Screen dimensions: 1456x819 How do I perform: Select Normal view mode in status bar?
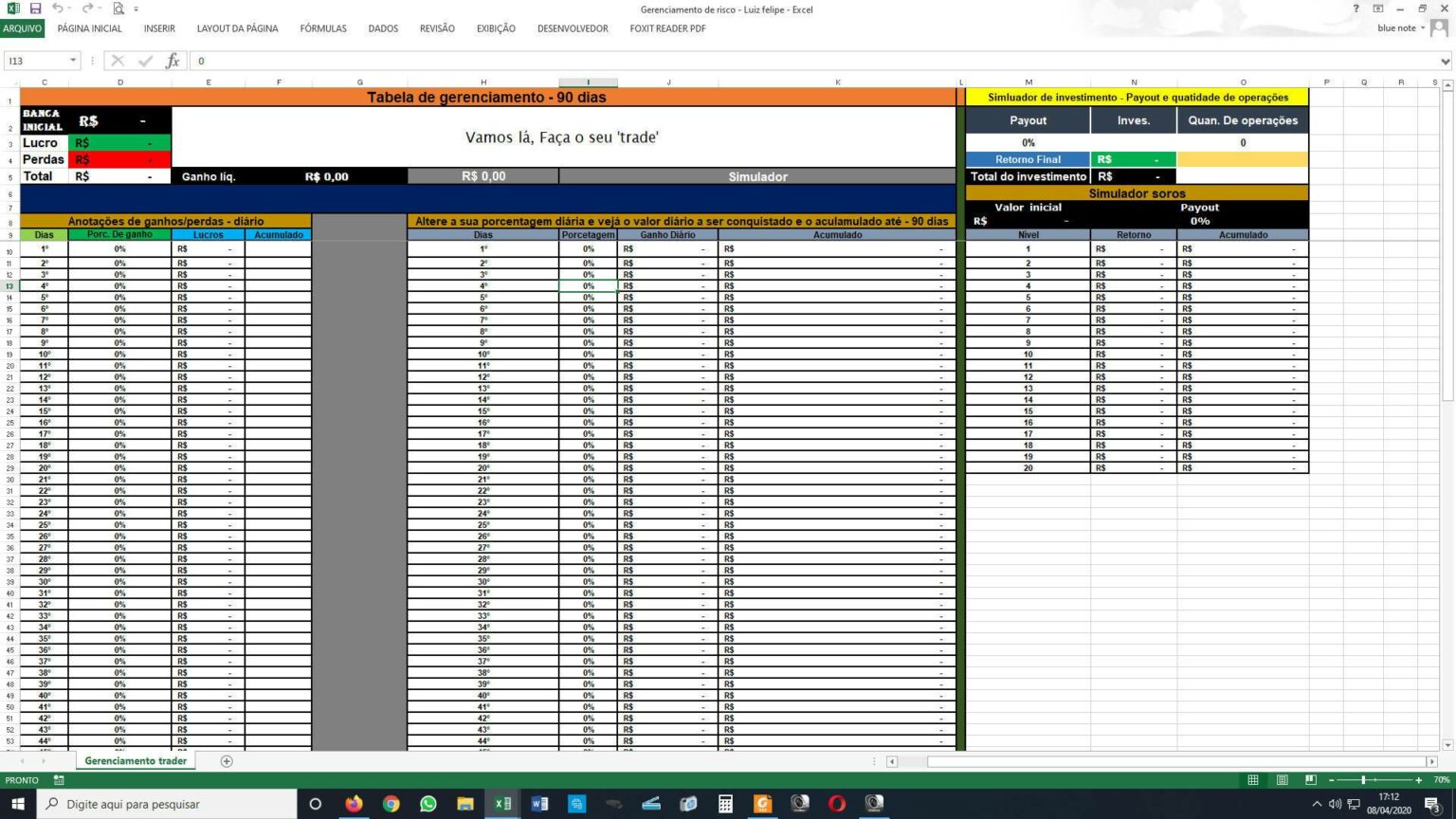click(x=1253, y=780)
